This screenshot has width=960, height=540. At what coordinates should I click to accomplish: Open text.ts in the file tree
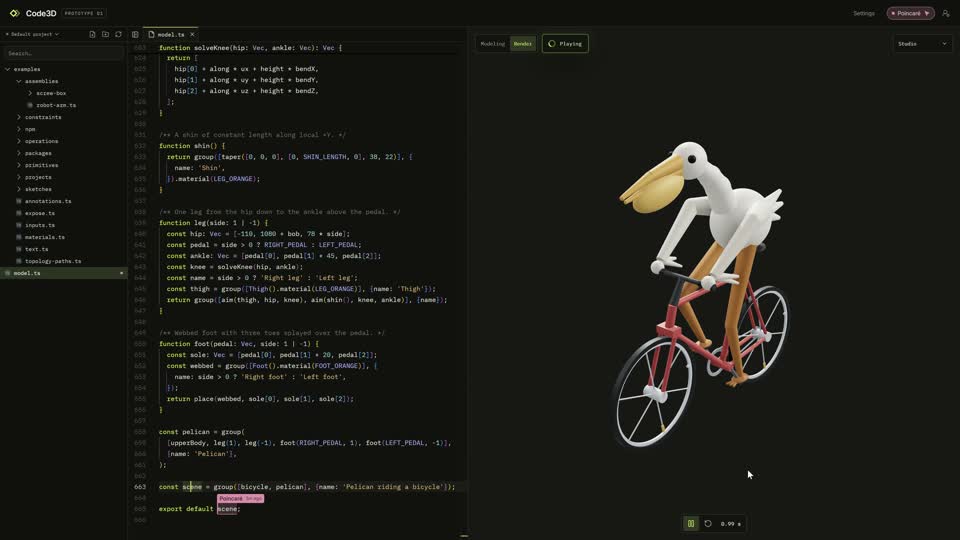point(37,249)
